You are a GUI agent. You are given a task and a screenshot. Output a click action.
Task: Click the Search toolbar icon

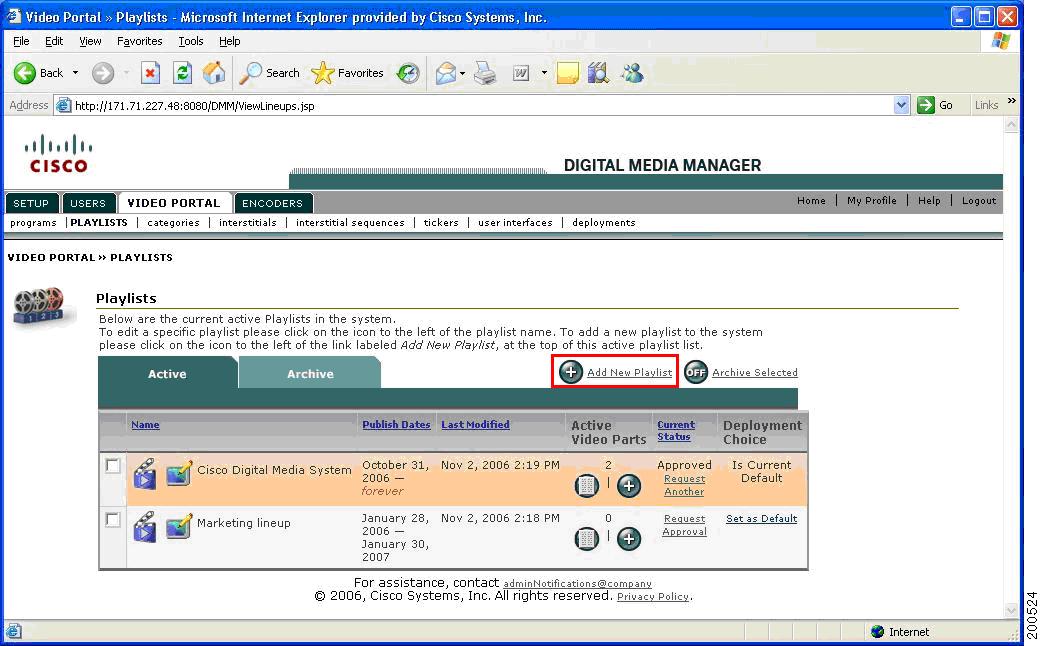tap(269, 72)
